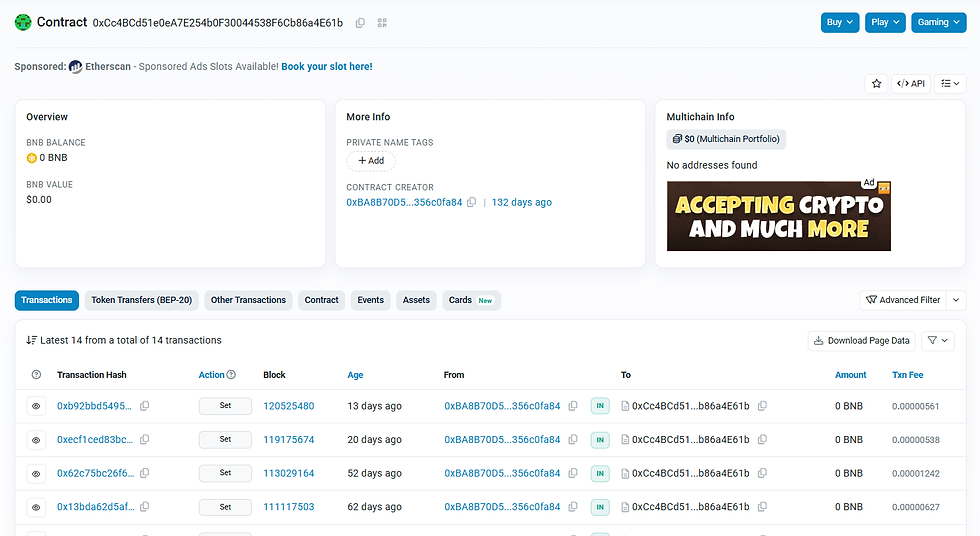980x536 pixels.
Task: Preview details for transaction 0xecf1ced83bc
Action: [36, 440]
